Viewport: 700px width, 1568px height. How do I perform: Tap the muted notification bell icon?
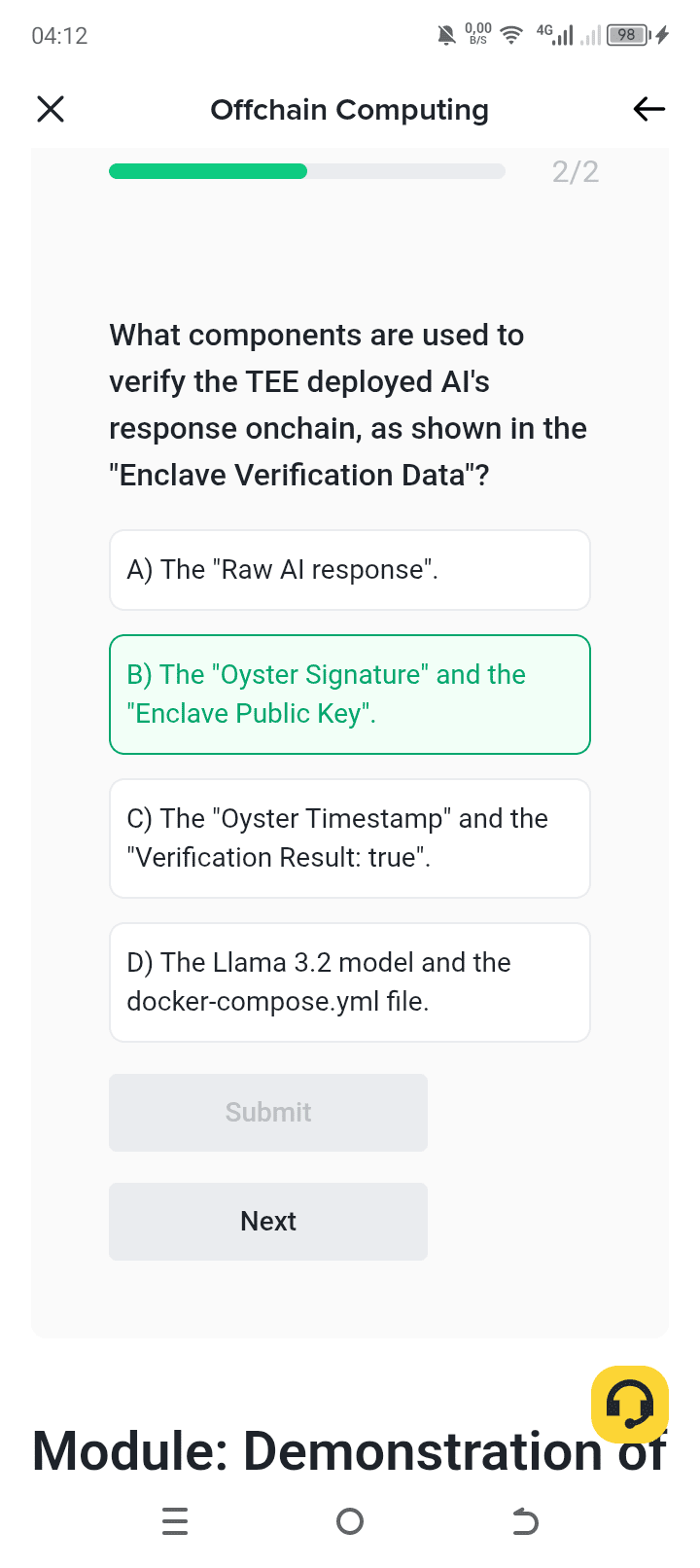pyautogui.click(x=446, y=36)
